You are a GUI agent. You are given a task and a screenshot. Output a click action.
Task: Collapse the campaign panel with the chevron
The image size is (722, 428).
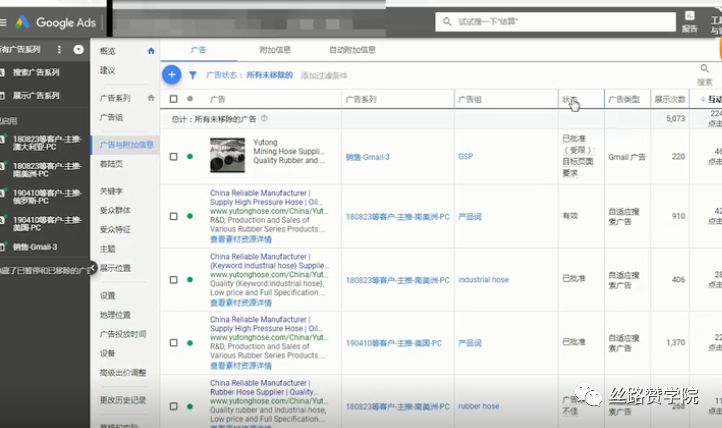pyautogui.click(x=93, y=267)
